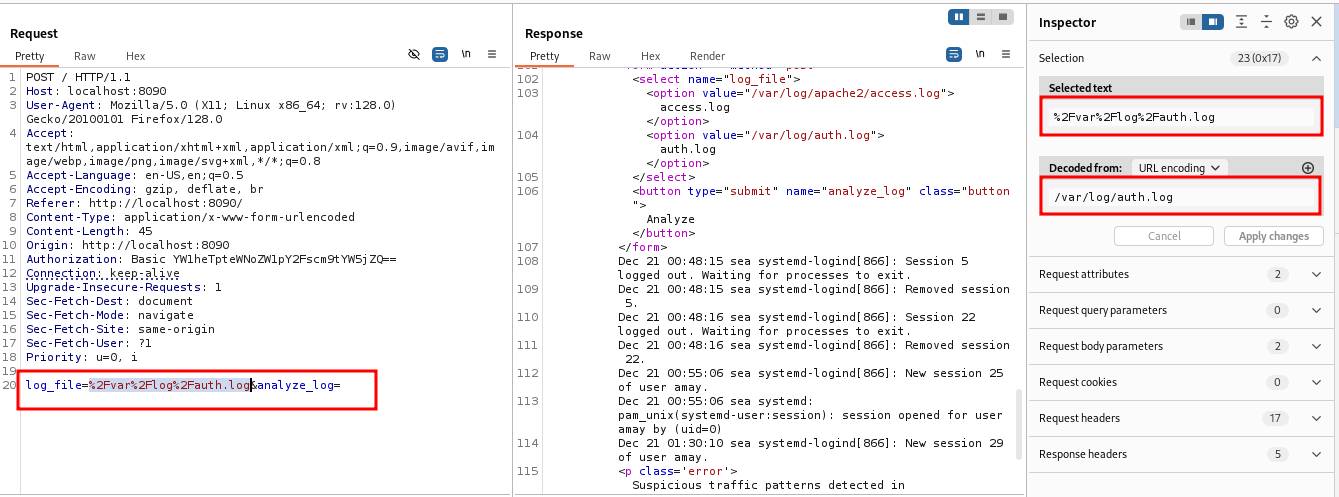Click the Apply changes button
Image resolution: width=1339 pixels, height=497 pixels.
[x=1273, y=237]
